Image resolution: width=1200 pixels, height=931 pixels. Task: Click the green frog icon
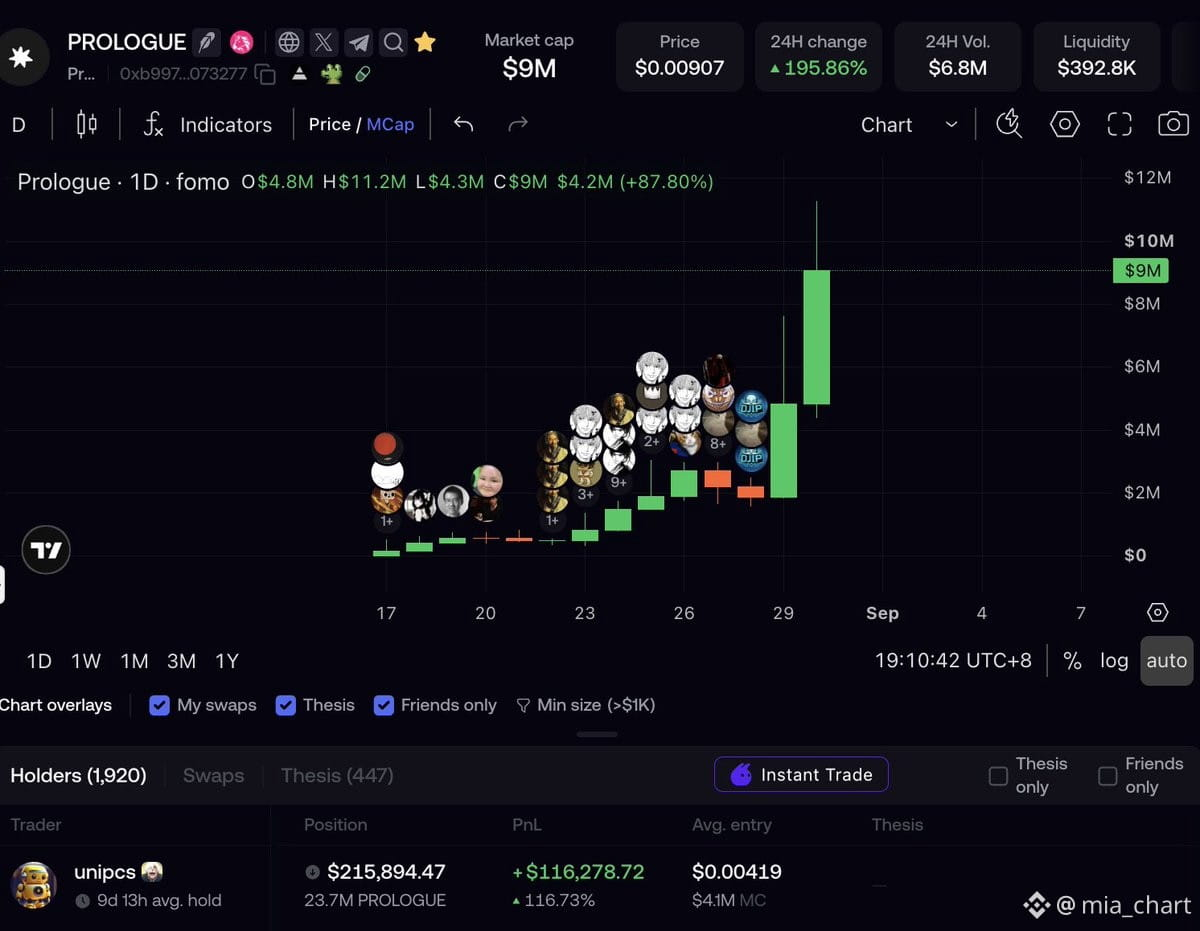coord(331,73)
